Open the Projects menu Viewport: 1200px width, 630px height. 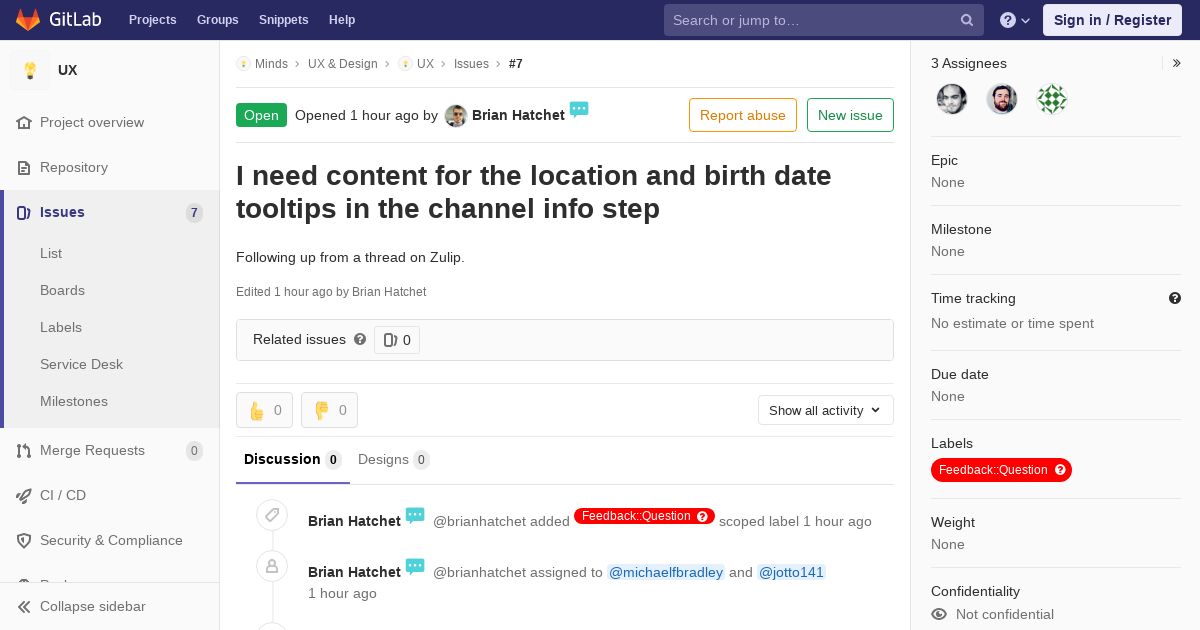(x=153, y=20)
